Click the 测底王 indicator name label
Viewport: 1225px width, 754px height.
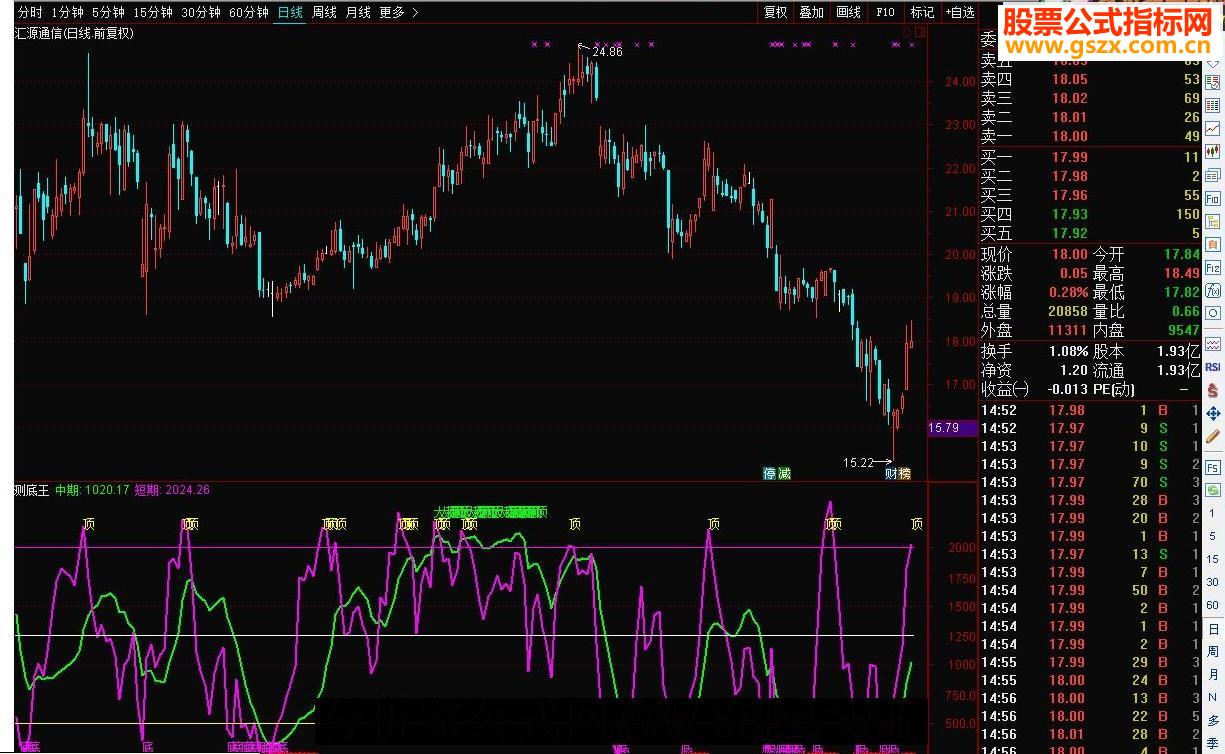[x=32, y=490]
